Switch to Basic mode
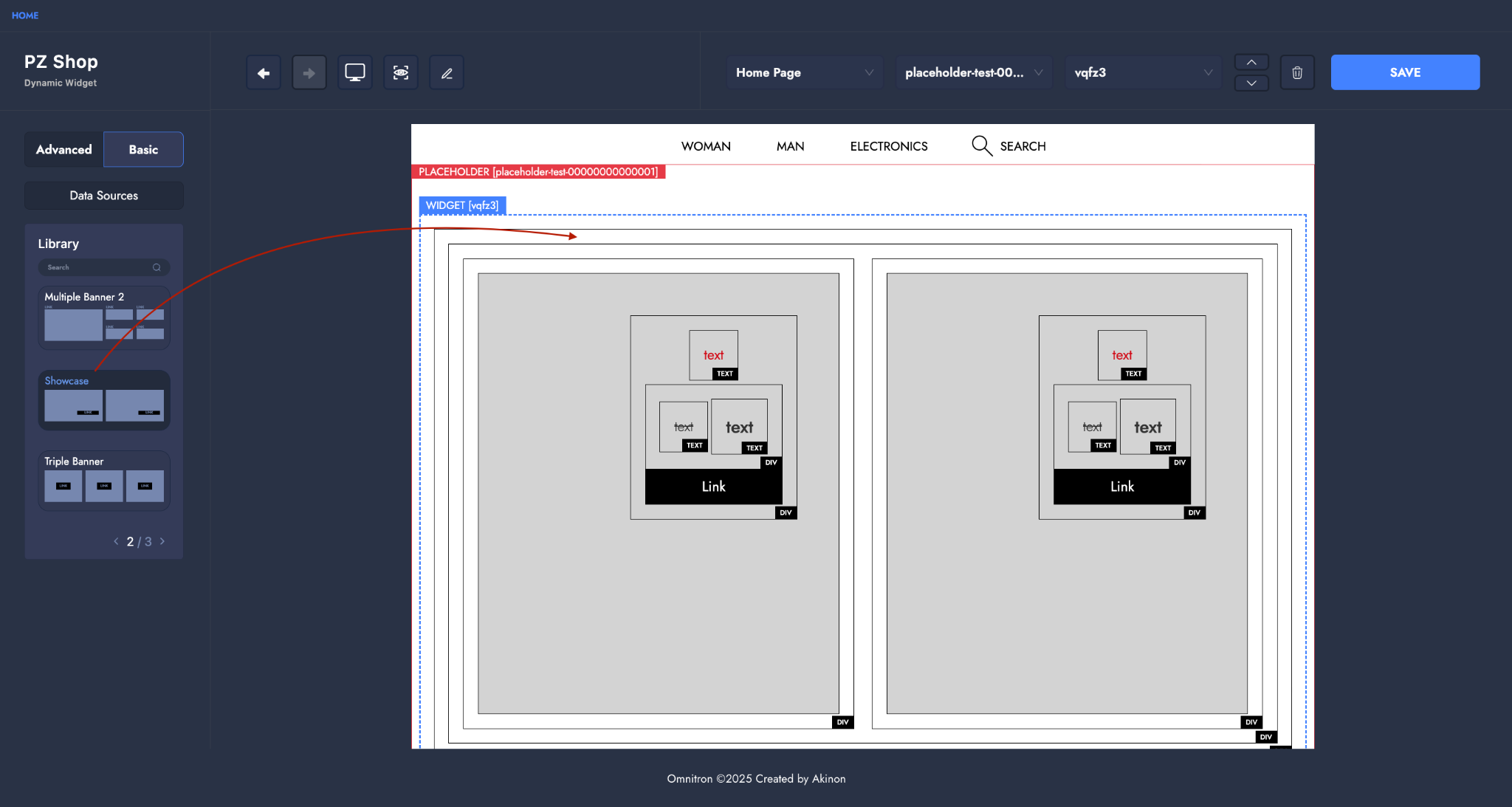 143,150
